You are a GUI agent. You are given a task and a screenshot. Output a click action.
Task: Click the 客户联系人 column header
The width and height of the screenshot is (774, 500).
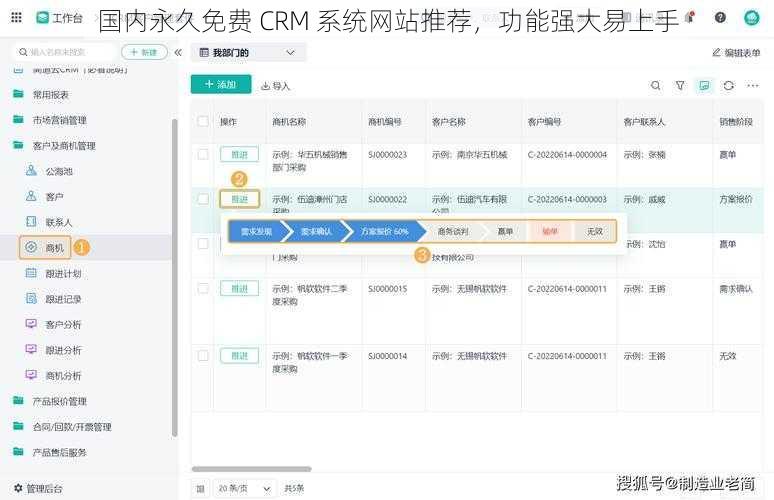coord(644,121)
